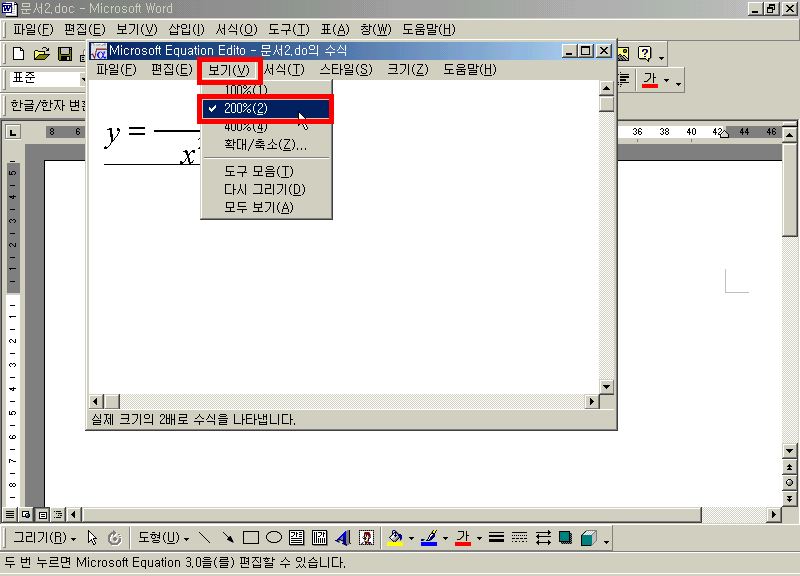Image resolution: width=800 pixels, height=576 pixels.
Task: Choose 모두 보기(A) show all
Action: (266, 208)
